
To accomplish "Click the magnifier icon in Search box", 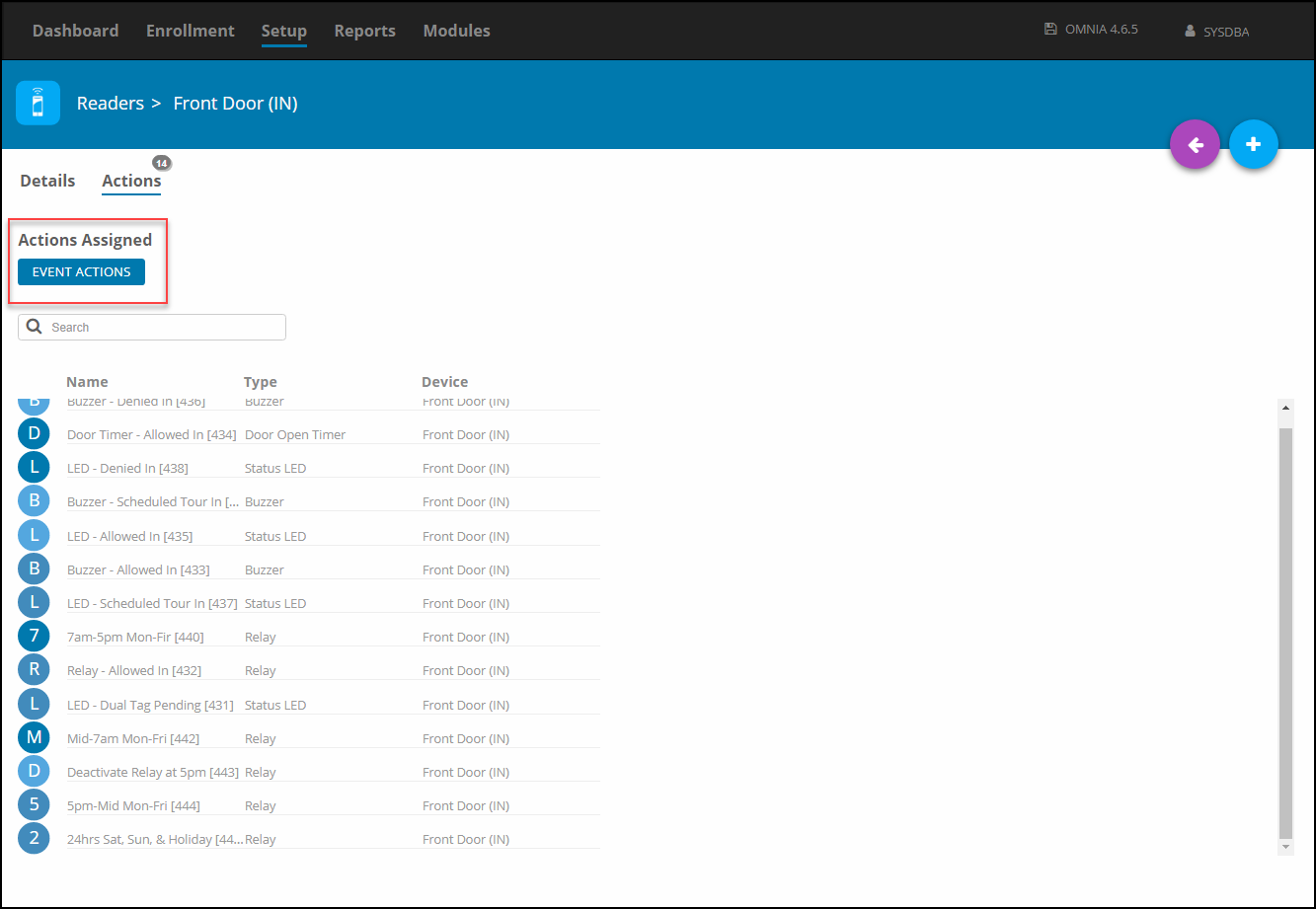I will pyautogui.click(x=34, y=327).
